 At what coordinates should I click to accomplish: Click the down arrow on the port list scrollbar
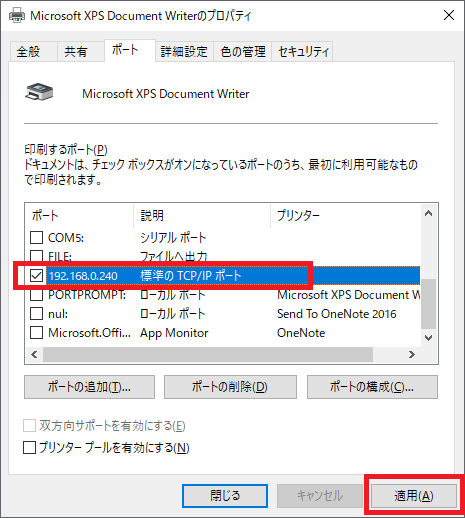pyautogui.click(x=428, y=338)
